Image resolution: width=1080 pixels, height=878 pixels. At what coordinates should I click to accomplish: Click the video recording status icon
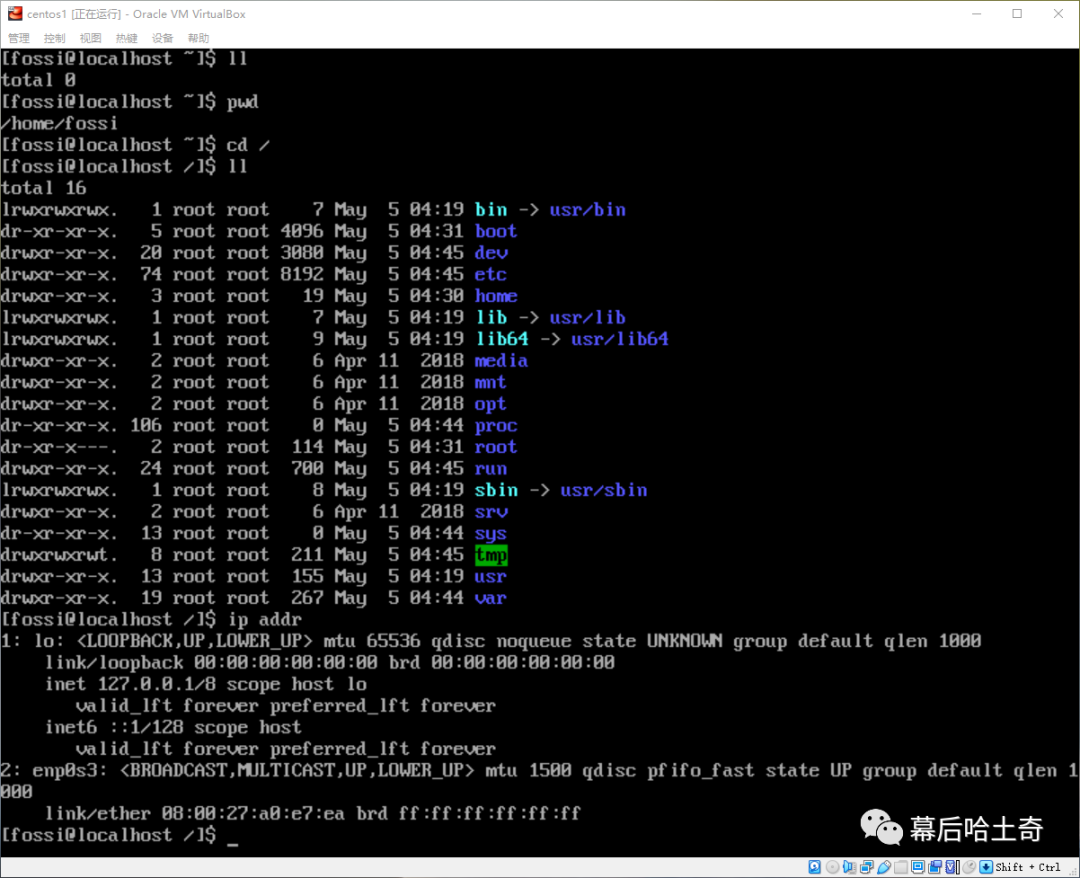(934, 867)
